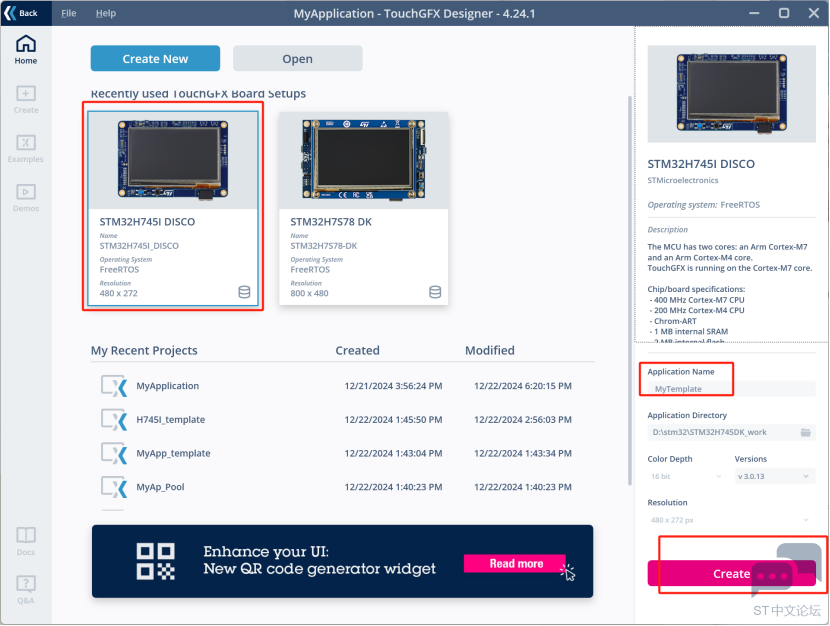
Task: Open the Docs sidebar icon
Action: click(x=25, y=541)
